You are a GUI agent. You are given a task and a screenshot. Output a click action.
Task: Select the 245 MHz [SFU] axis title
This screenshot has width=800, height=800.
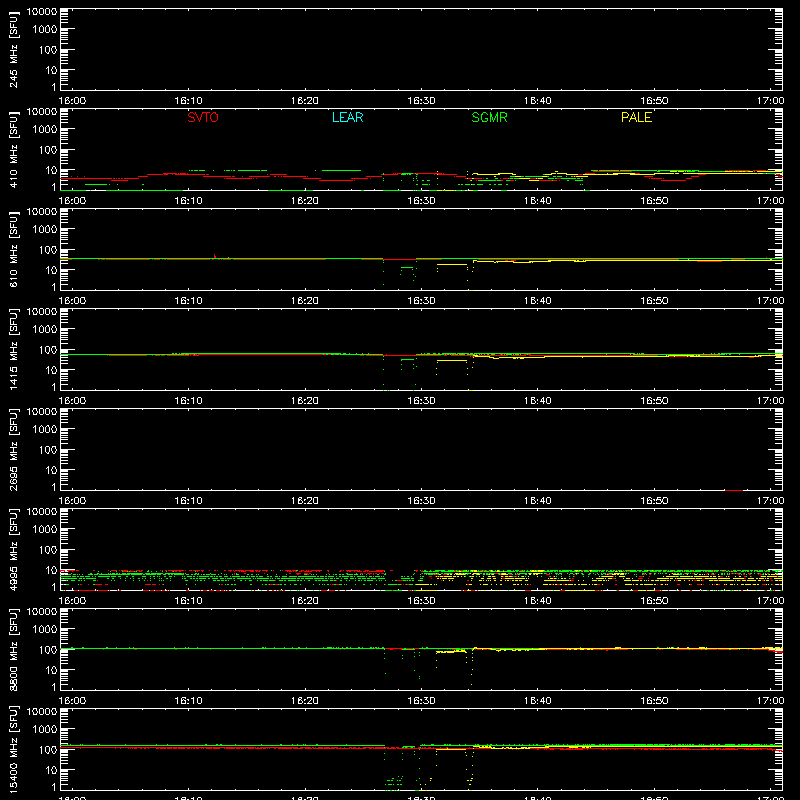point(13,50)
